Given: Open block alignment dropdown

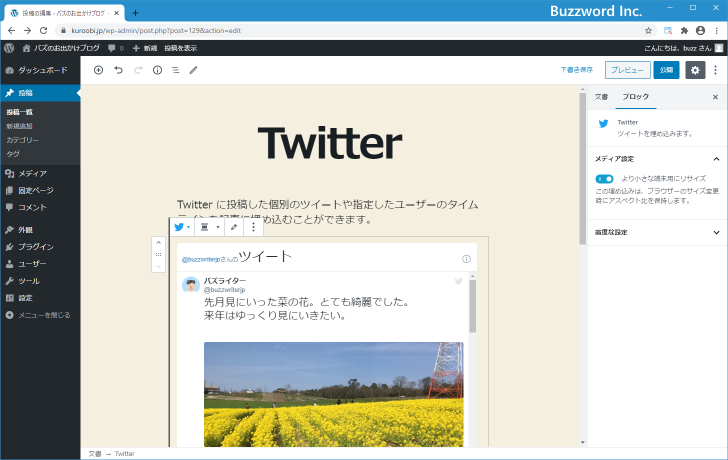Looking at the screenshot, I should (209, 227).
